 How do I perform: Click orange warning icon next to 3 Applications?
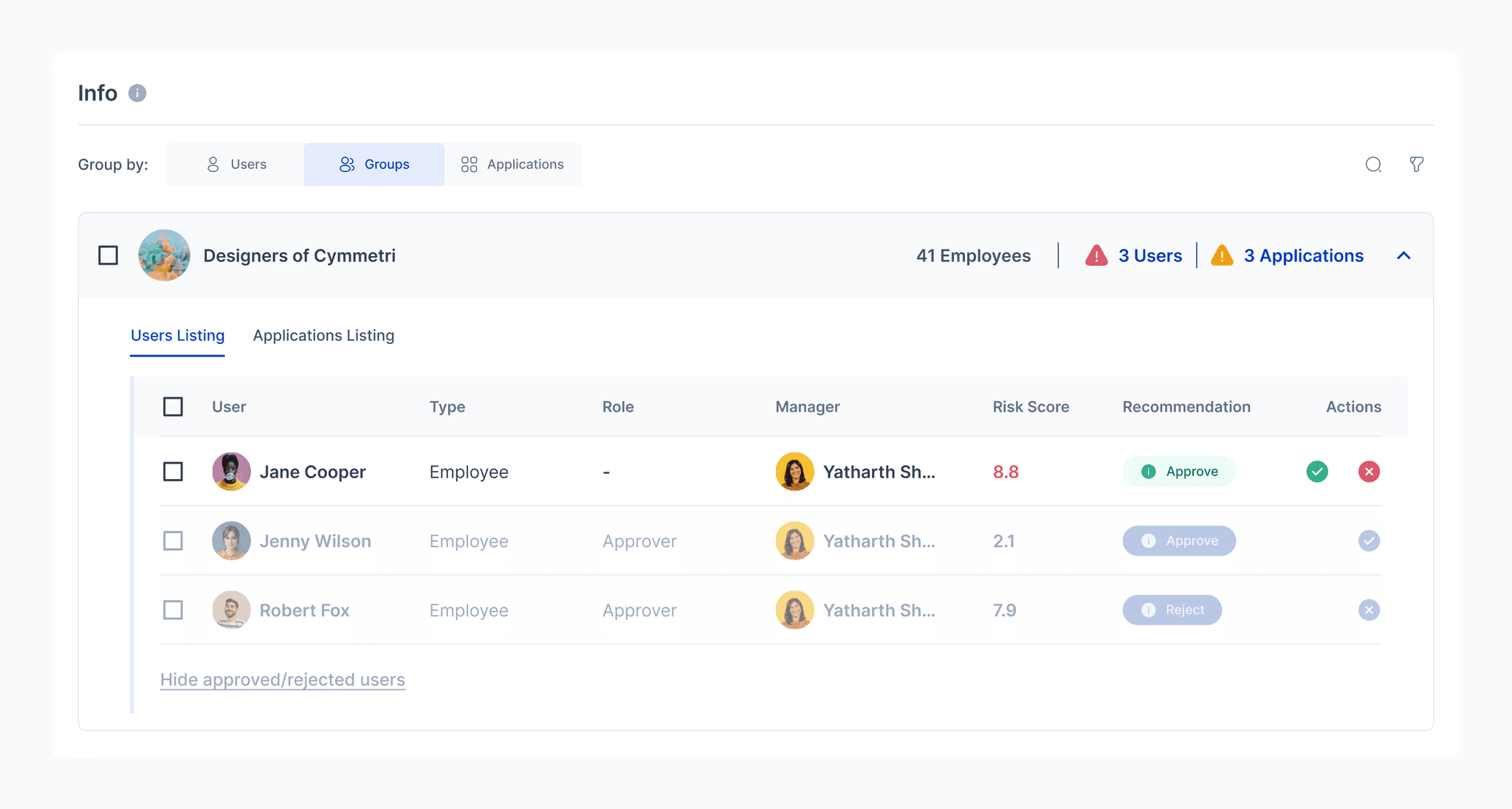1222,255
